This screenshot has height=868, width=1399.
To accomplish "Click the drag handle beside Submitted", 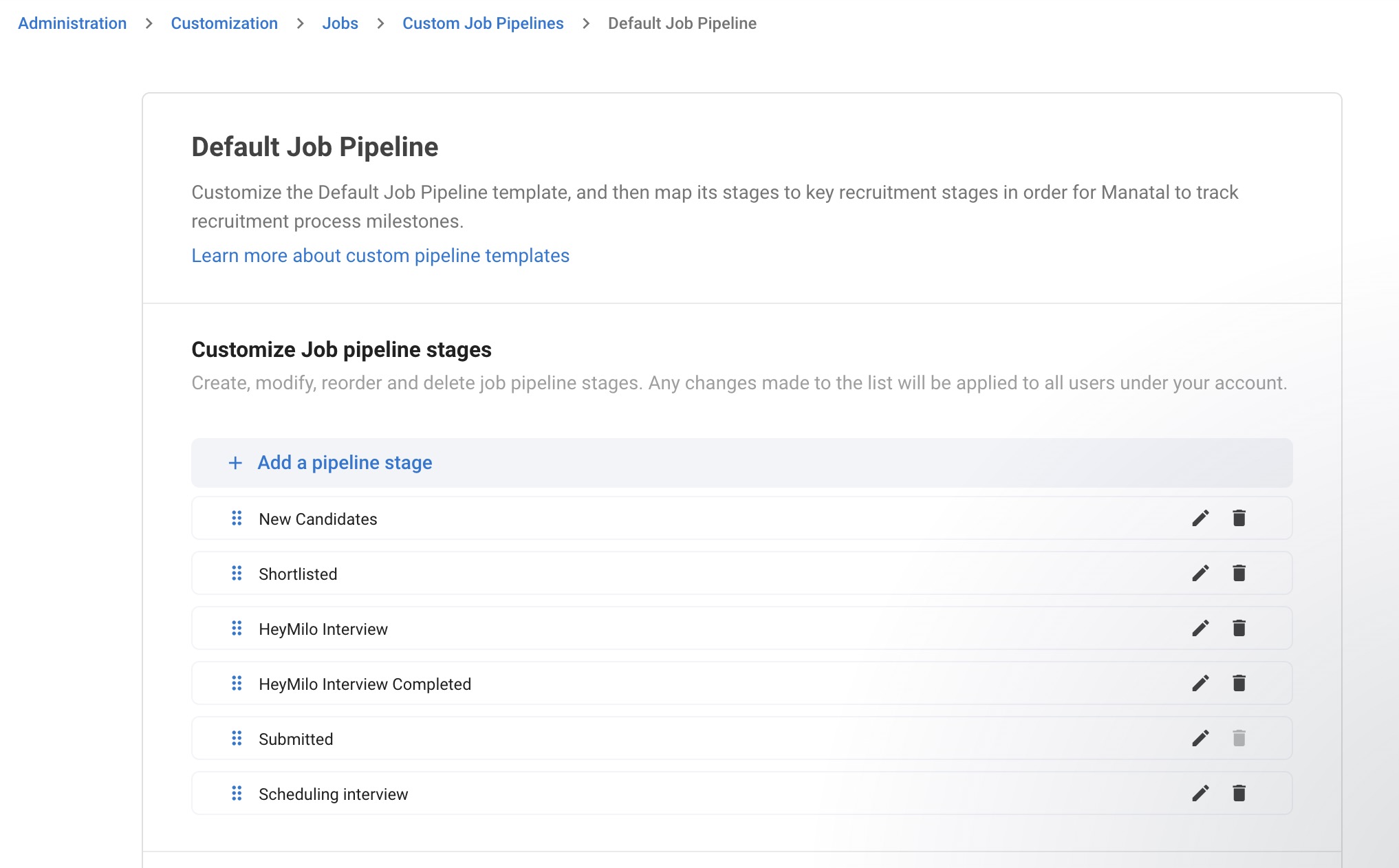I will point(237,738).
